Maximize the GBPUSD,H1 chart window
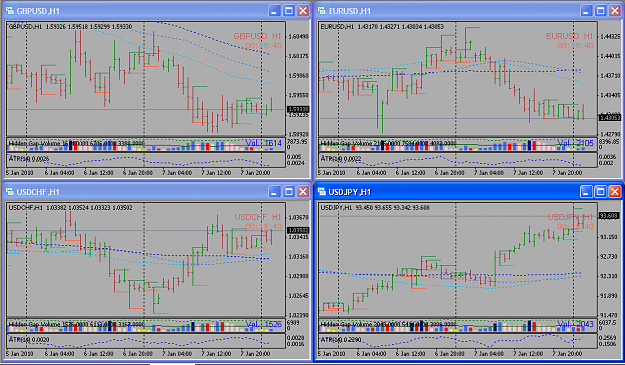The height and width of the screenshot is (365, 625). [x=289, y=11]
